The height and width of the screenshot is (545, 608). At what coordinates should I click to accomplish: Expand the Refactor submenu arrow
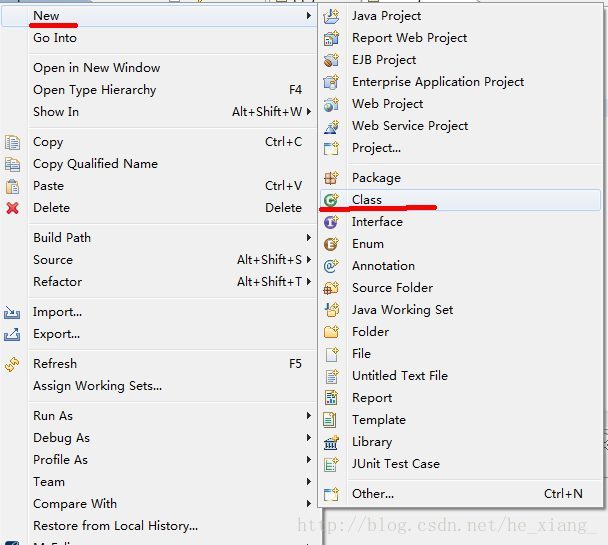tap(309, 281)
